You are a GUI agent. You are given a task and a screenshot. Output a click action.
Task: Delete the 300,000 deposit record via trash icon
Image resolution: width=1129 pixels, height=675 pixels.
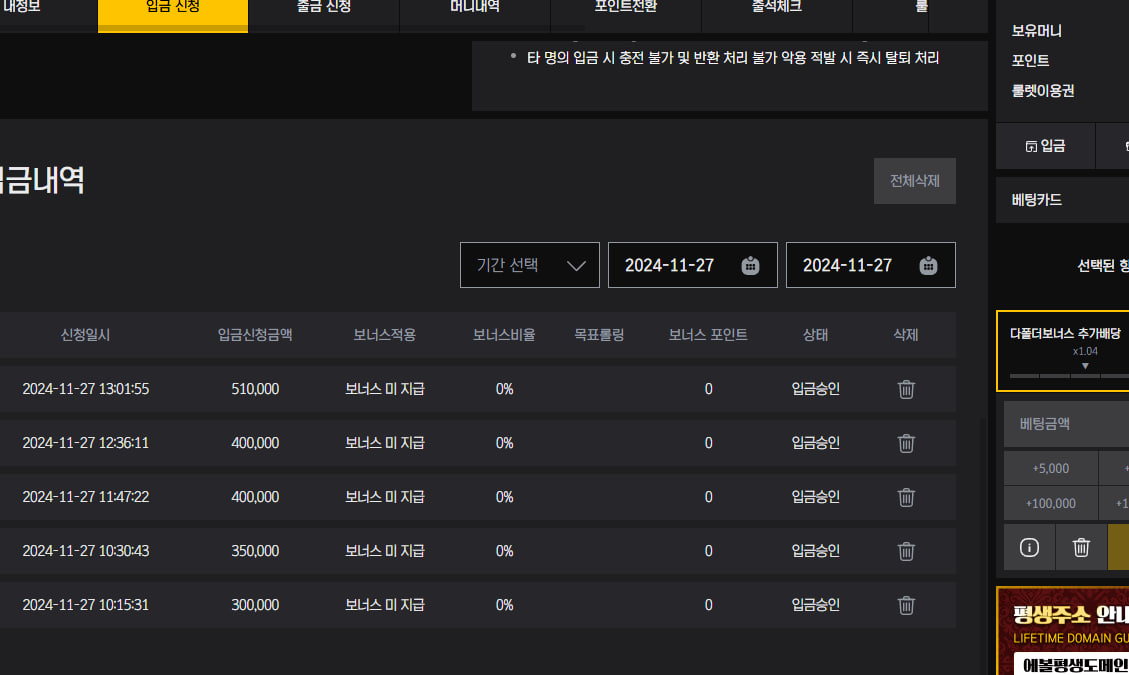(x=906, y=605)
